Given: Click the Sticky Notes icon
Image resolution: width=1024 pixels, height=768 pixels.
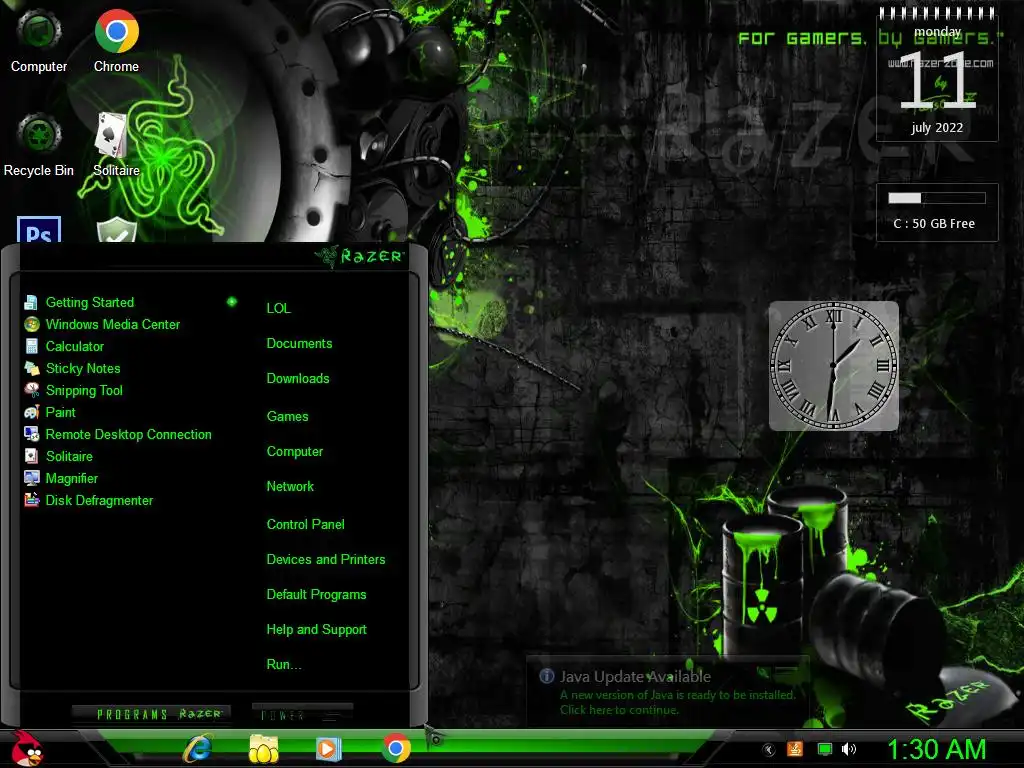Looking at the screenshot, I should [x=31, y=368].
